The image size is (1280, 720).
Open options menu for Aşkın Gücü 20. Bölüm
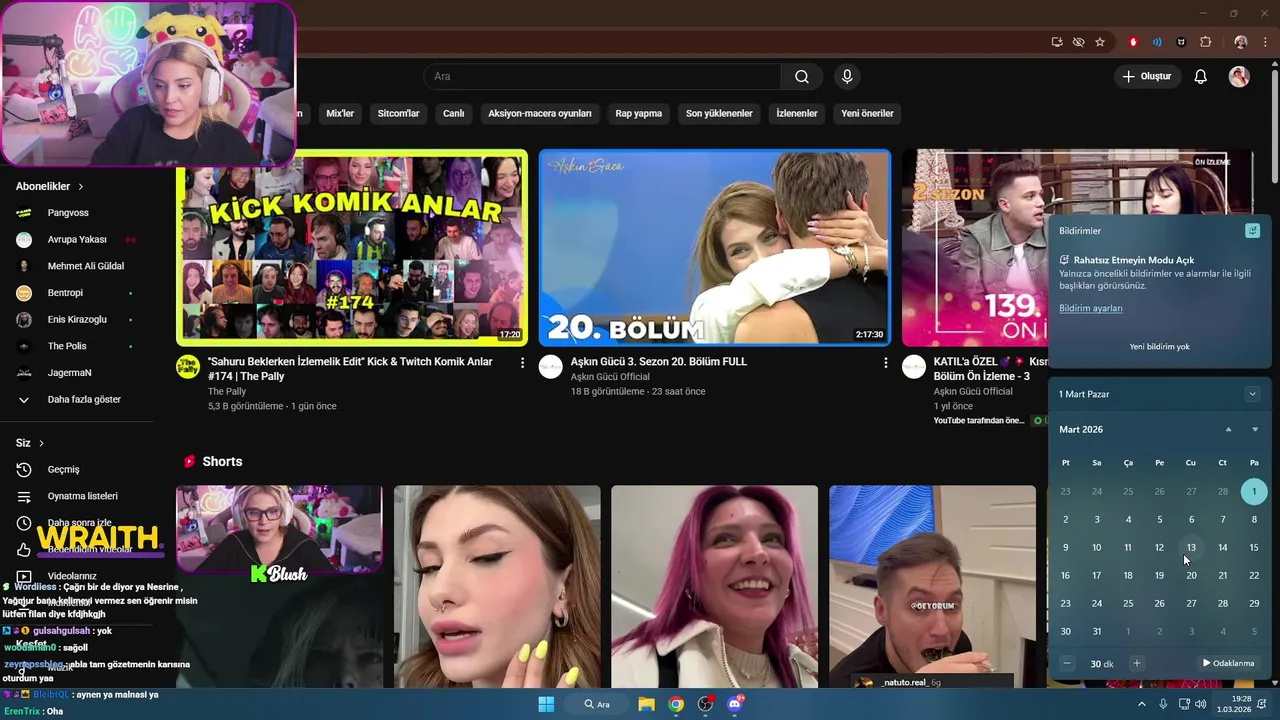885,363
